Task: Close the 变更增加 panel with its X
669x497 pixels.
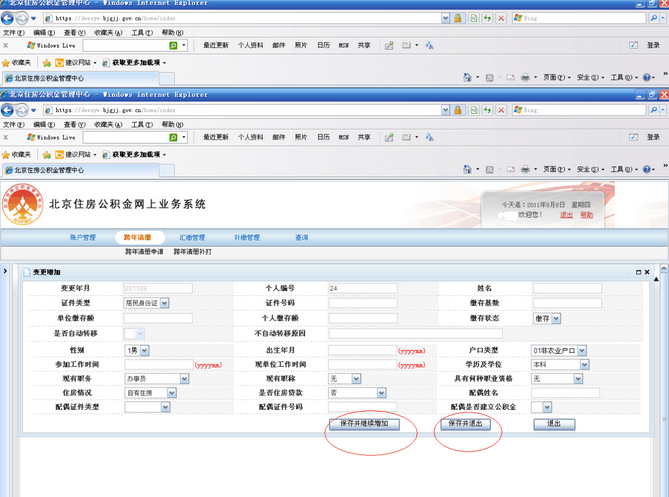Action: pos(647,272)
